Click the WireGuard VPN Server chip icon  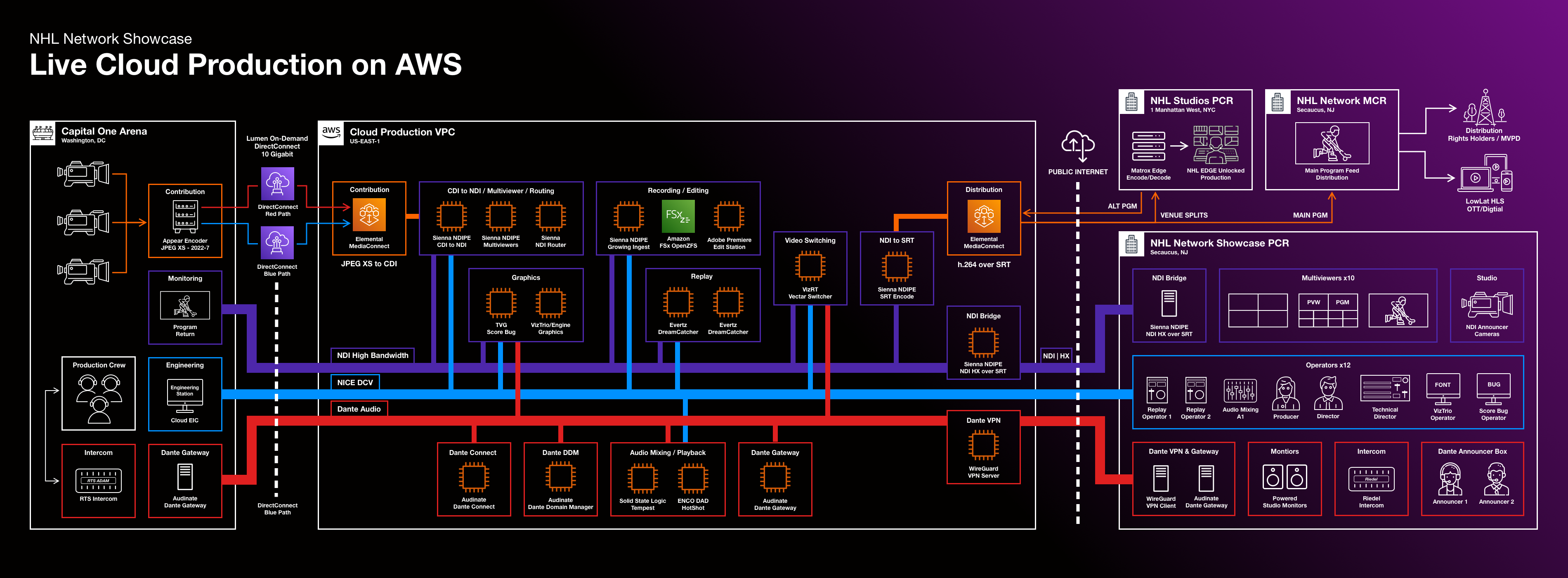point(983,445)
